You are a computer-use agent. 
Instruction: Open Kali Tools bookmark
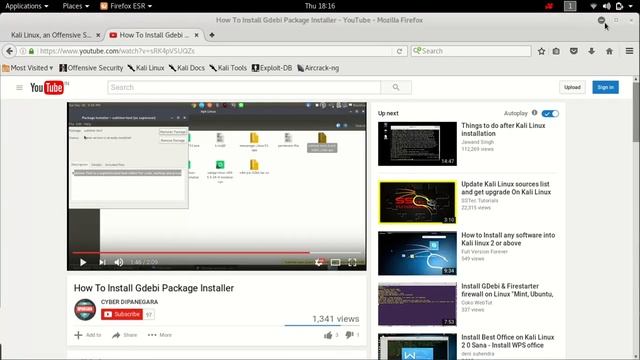[228, 68]
